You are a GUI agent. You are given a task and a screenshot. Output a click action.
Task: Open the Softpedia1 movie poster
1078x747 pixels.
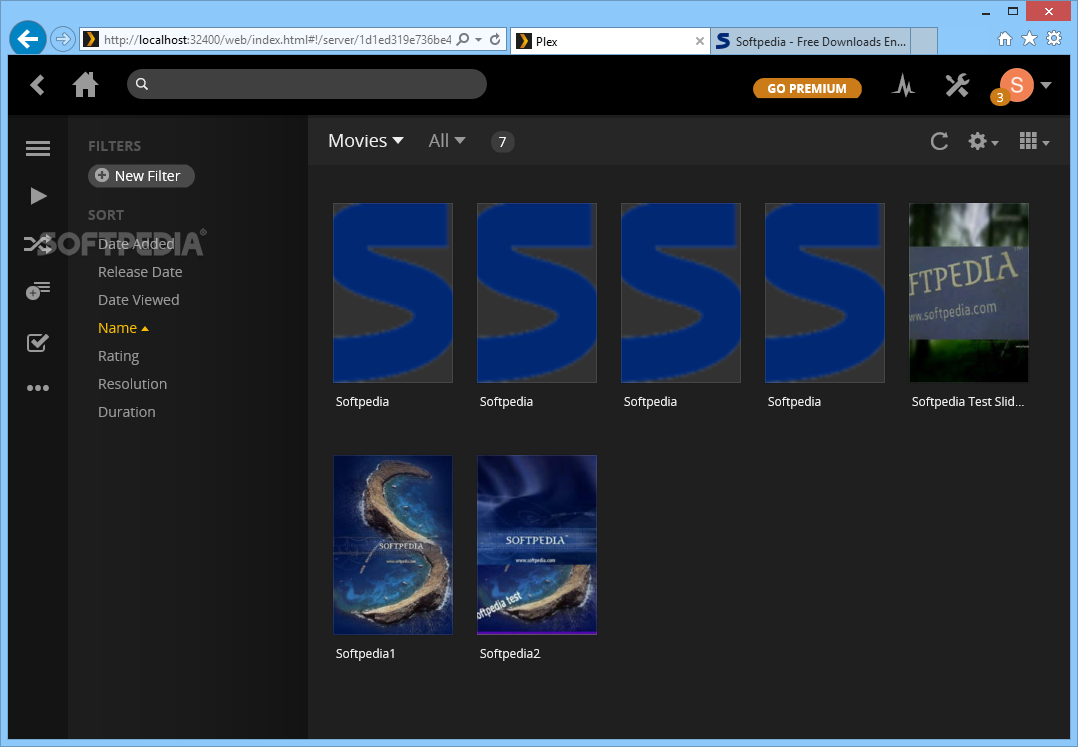pos(393,544)
